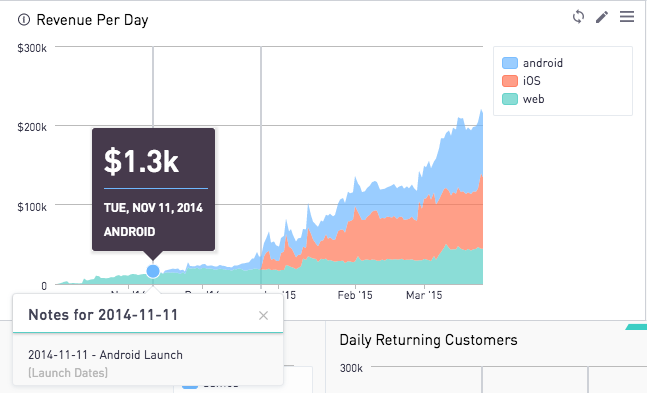Click the Feb '15 axis label

point(355,295)
